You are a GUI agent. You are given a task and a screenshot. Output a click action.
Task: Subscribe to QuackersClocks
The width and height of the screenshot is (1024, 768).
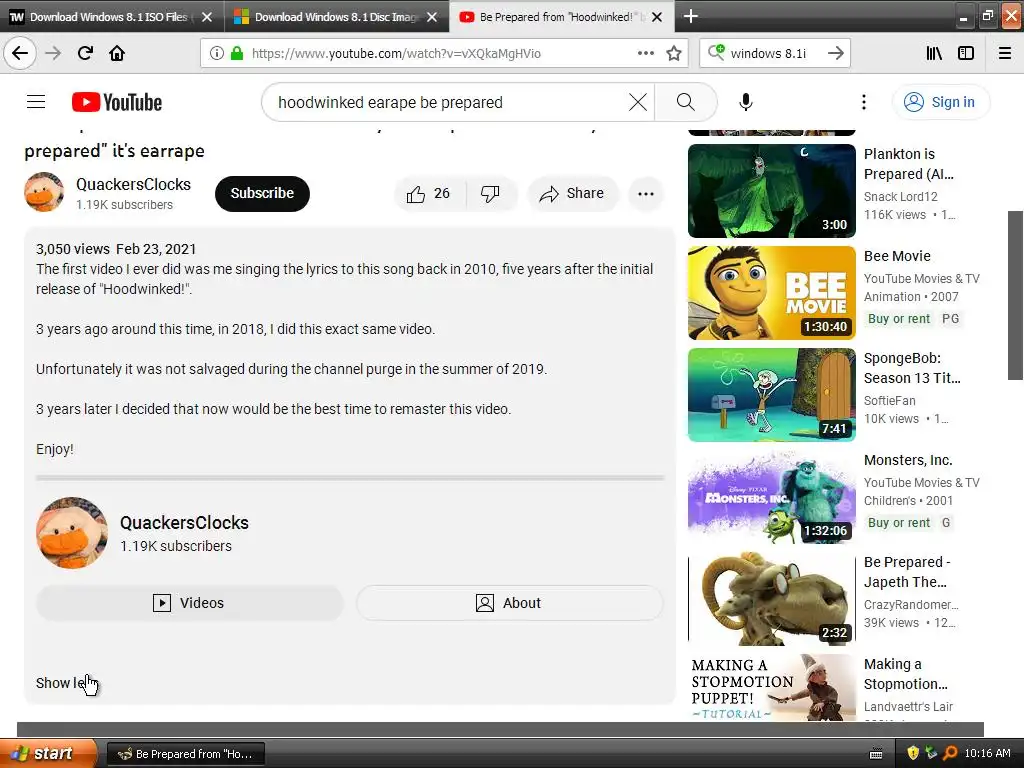pos(262,193)
